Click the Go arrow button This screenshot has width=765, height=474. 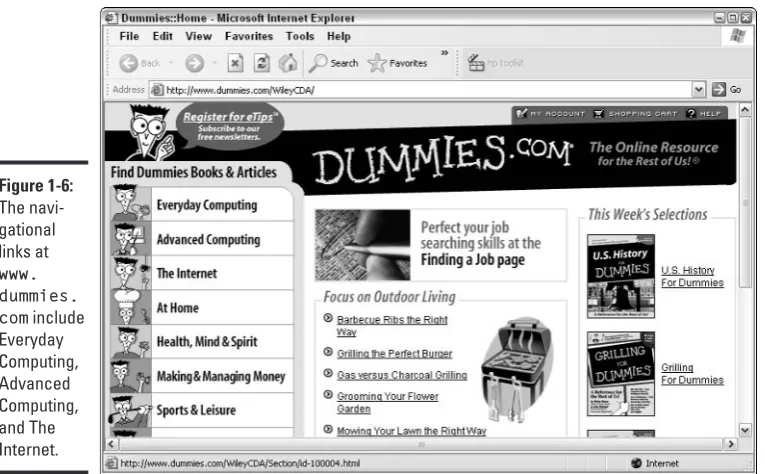click(x=719, y=90)
